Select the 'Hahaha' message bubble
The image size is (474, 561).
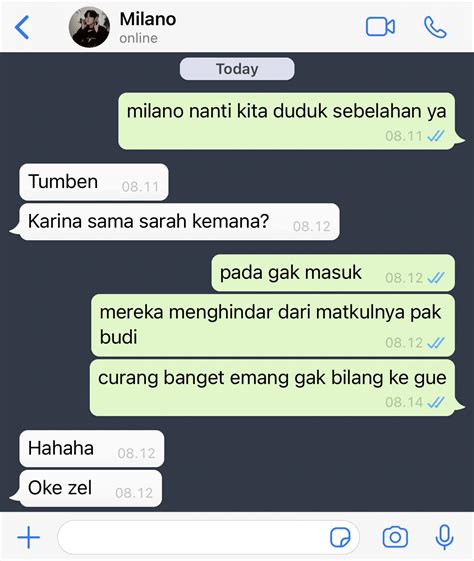coord(92,449)
